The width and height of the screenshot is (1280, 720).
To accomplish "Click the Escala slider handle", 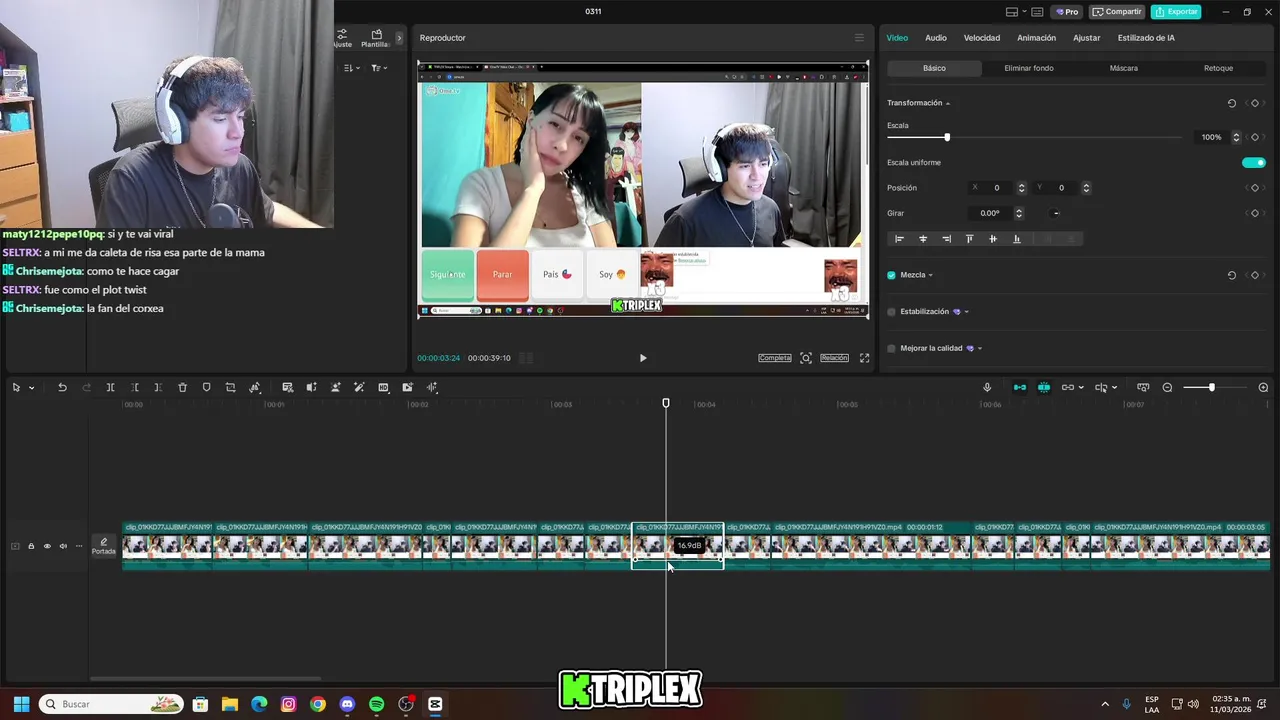I will tap(947, 137).
